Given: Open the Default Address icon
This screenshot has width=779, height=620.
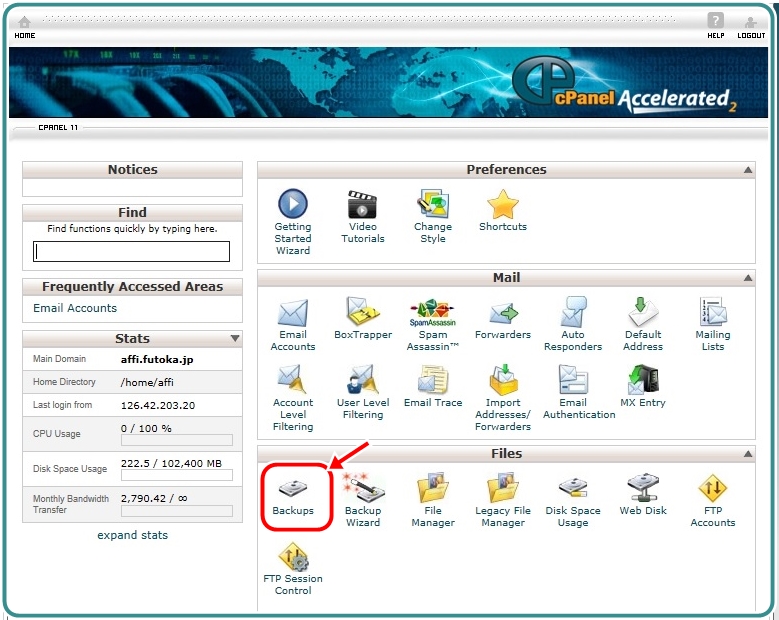Looking at the screenshot, I should 643,312.
